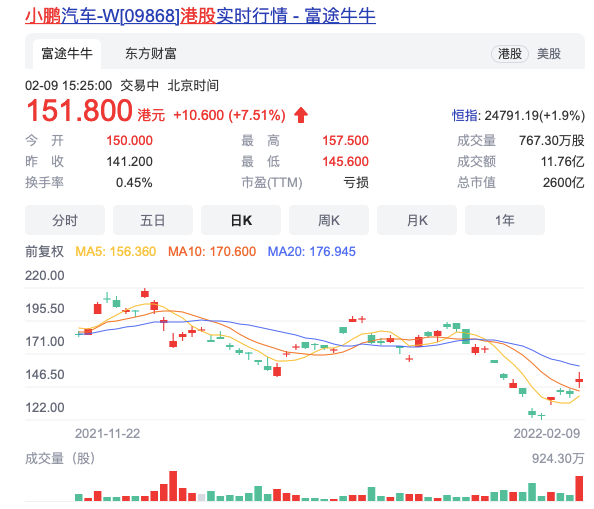
Task: Click the 146.50 price axis label
Action: (x=45, y=375)
